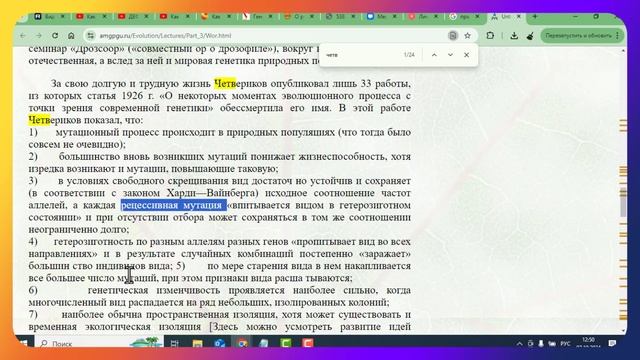Click the Chrome taskbar icon
640x360 pixels.
pos(242,343)
